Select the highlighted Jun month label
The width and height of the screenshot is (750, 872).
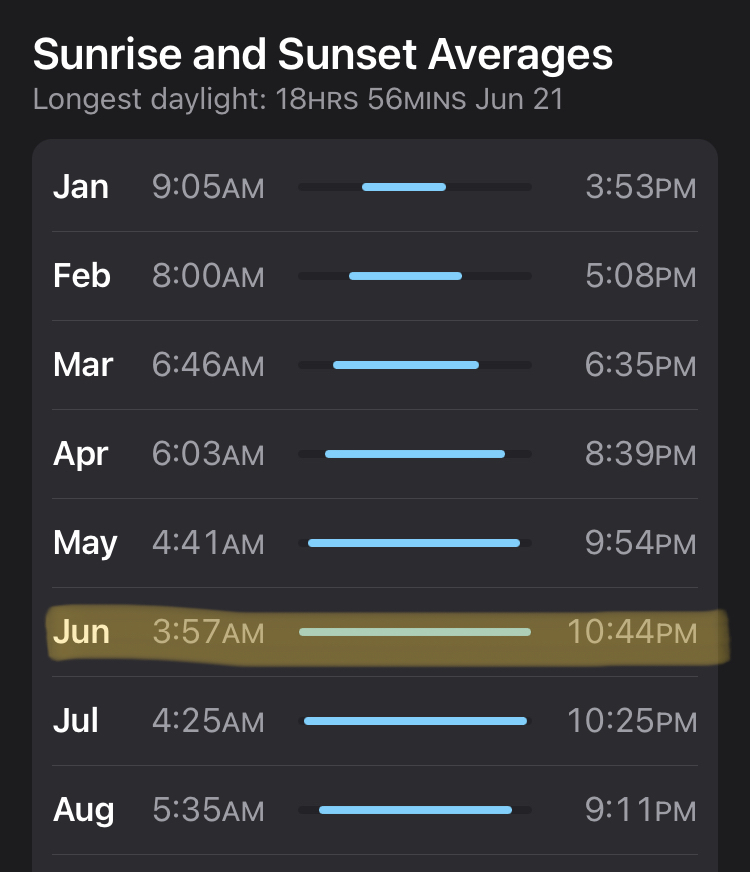pyautogui.click(x=81, y=632)
